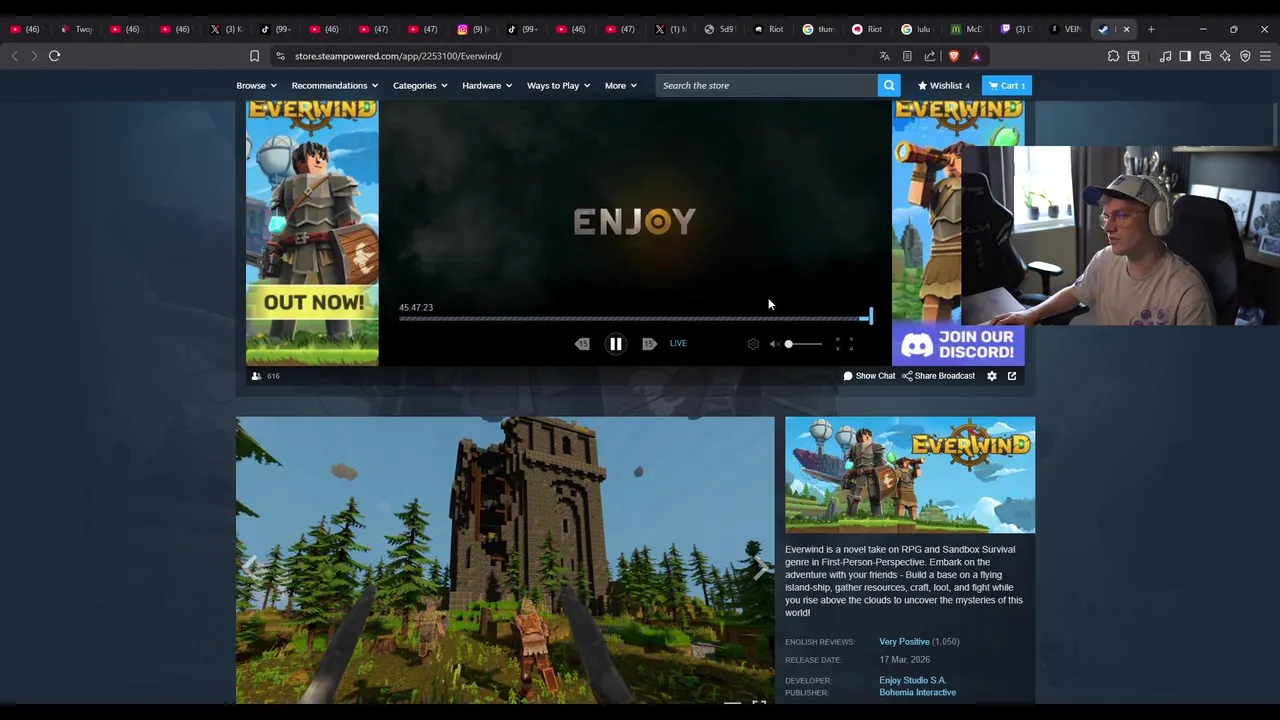Viewport: 1280px width, 720px height.
Task: Open the Cart 1 button
Action: pyautogui.click(x=1007, y=86)
